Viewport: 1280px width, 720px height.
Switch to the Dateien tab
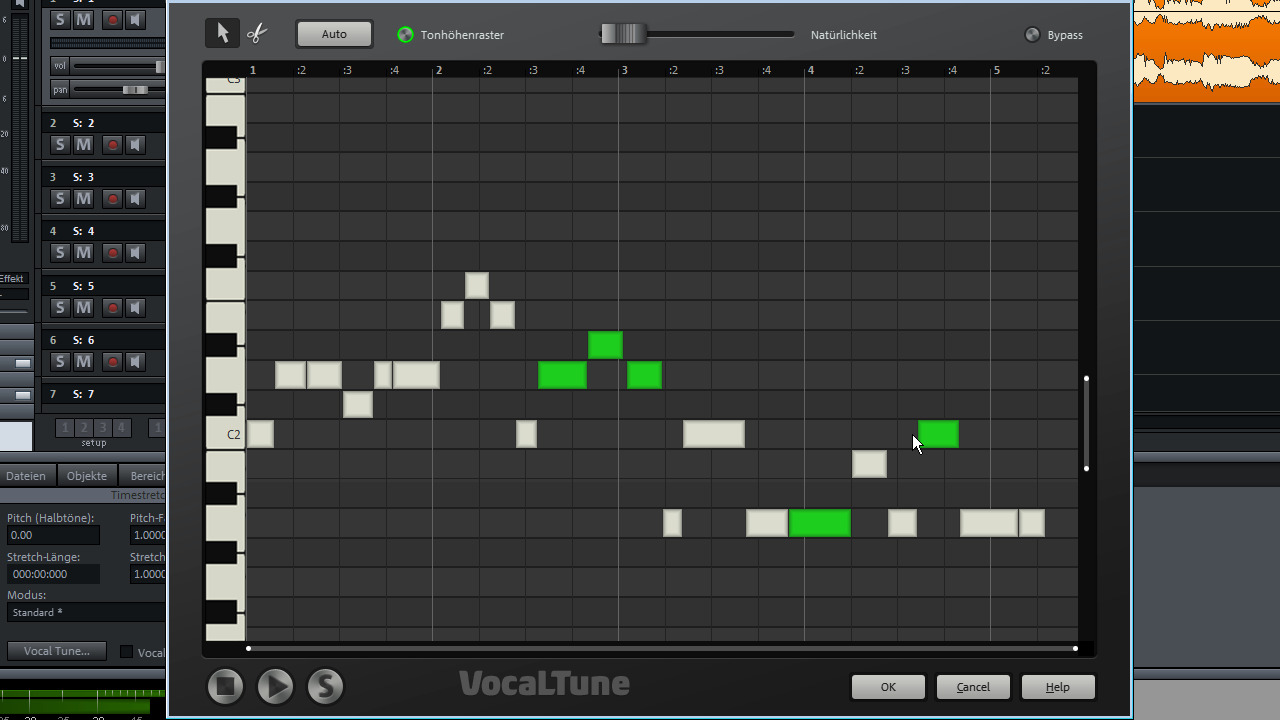pos(26,476)
